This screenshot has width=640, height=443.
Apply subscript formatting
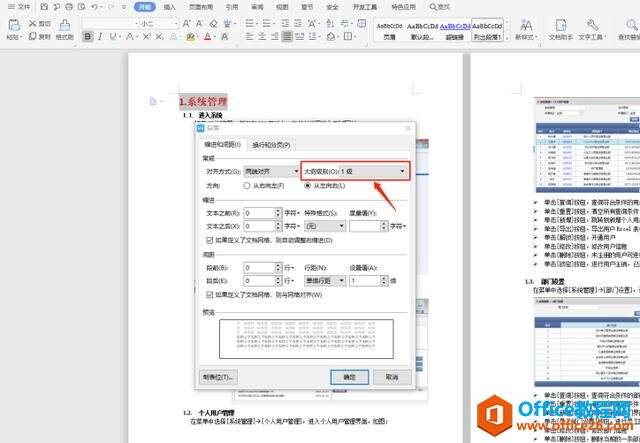(160, 36)
